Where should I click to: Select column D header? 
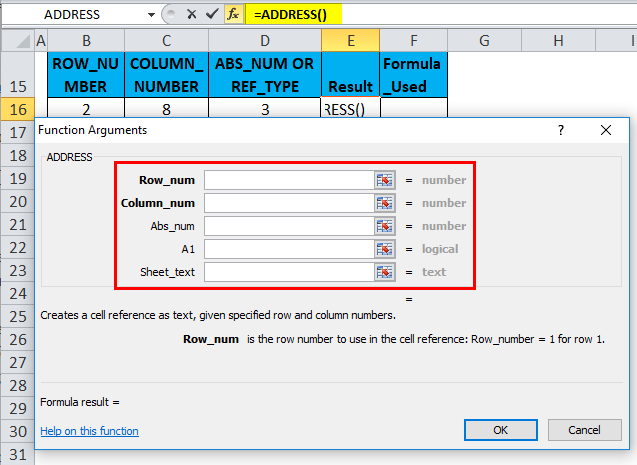pyautogui.click(x=265, y=41)
